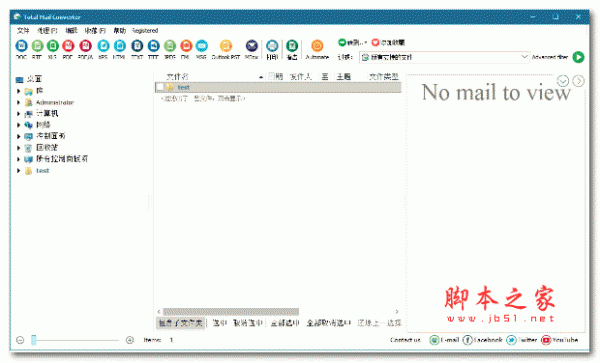Open the 帮助 menu
The height and width of the screenshot is (363, 600).
[x=119, y=31]
